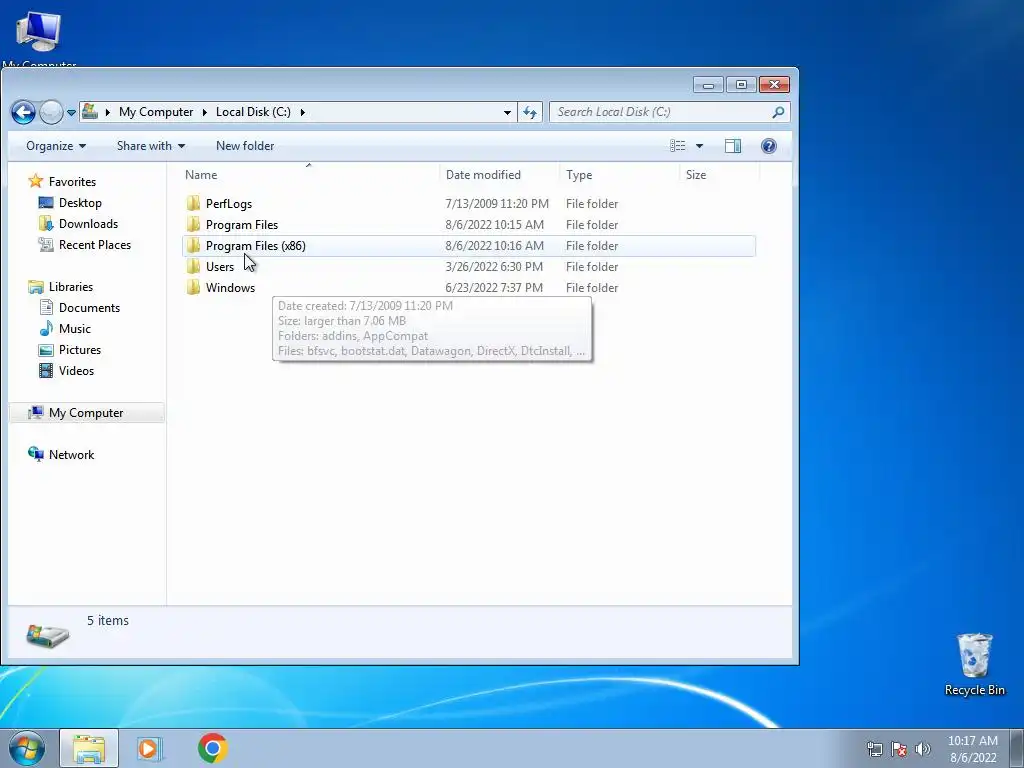
Task: Click the Show desktop button on the taskbar
Action: click(1017, 749)
